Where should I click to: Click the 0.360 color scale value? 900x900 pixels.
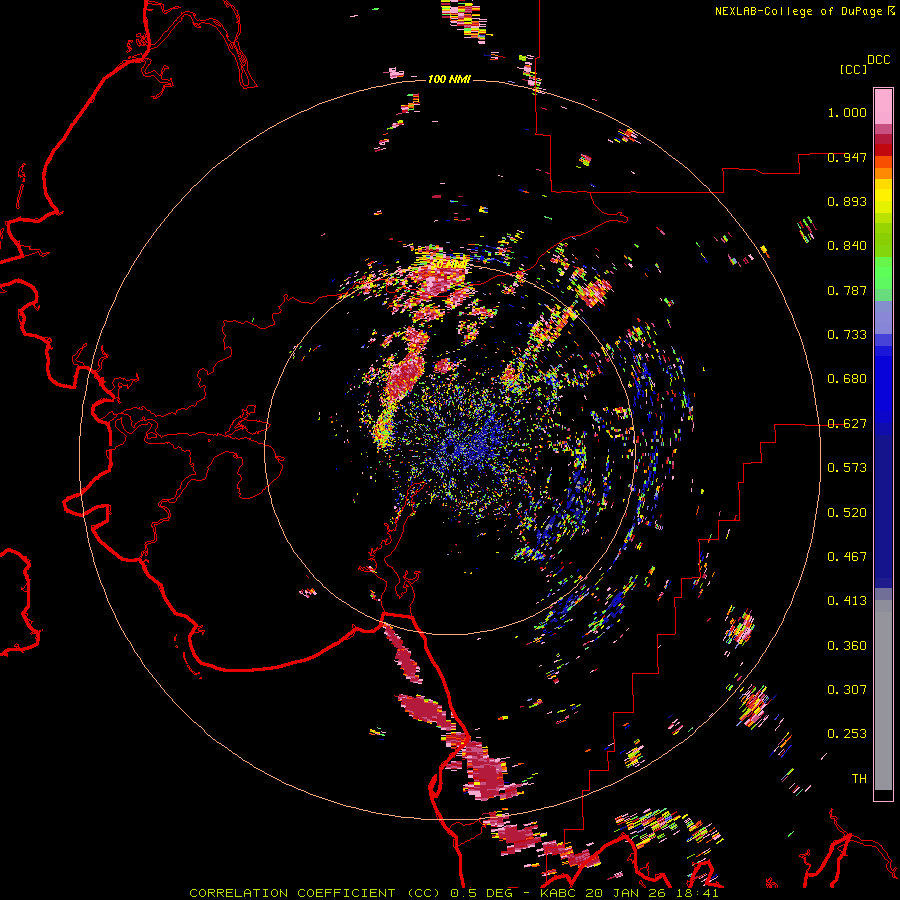click(847, 646)
